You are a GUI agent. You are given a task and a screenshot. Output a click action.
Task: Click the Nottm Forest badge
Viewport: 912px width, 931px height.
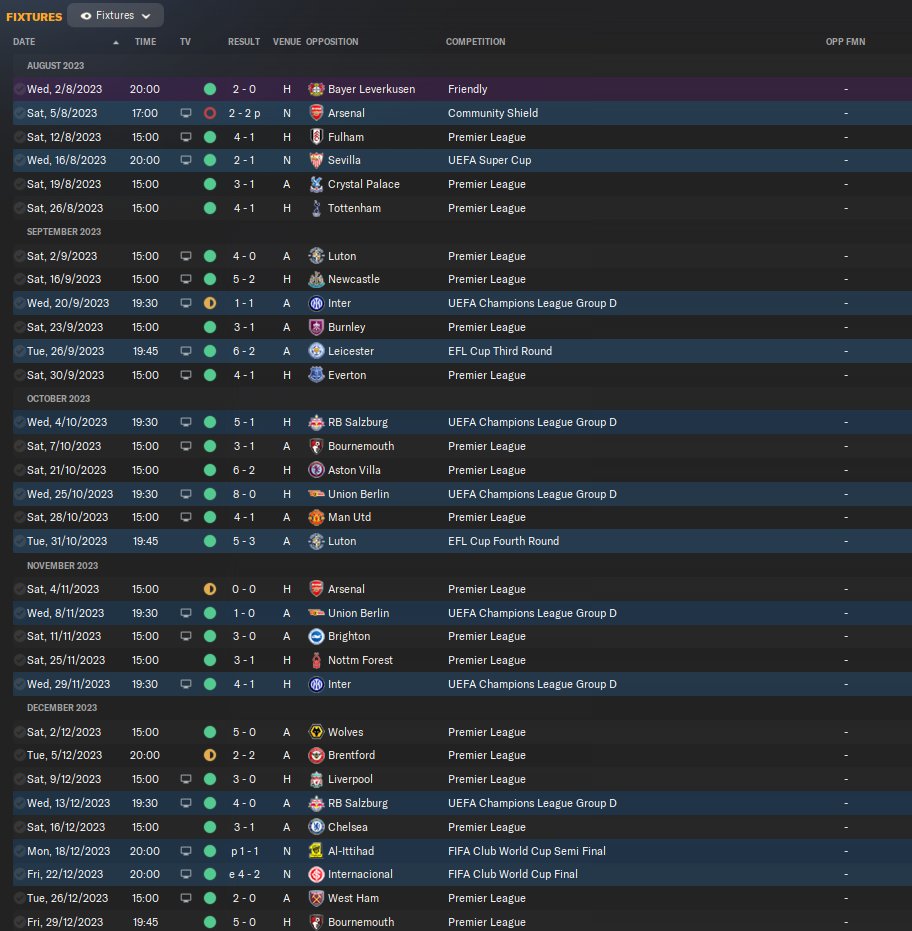pos(316,660)
